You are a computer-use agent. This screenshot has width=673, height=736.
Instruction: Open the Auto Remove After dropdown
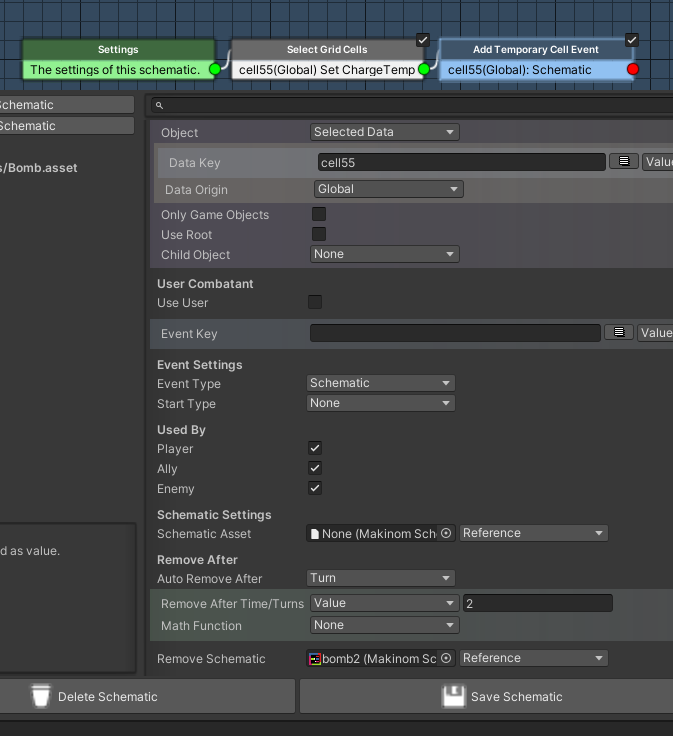[381, 578]
